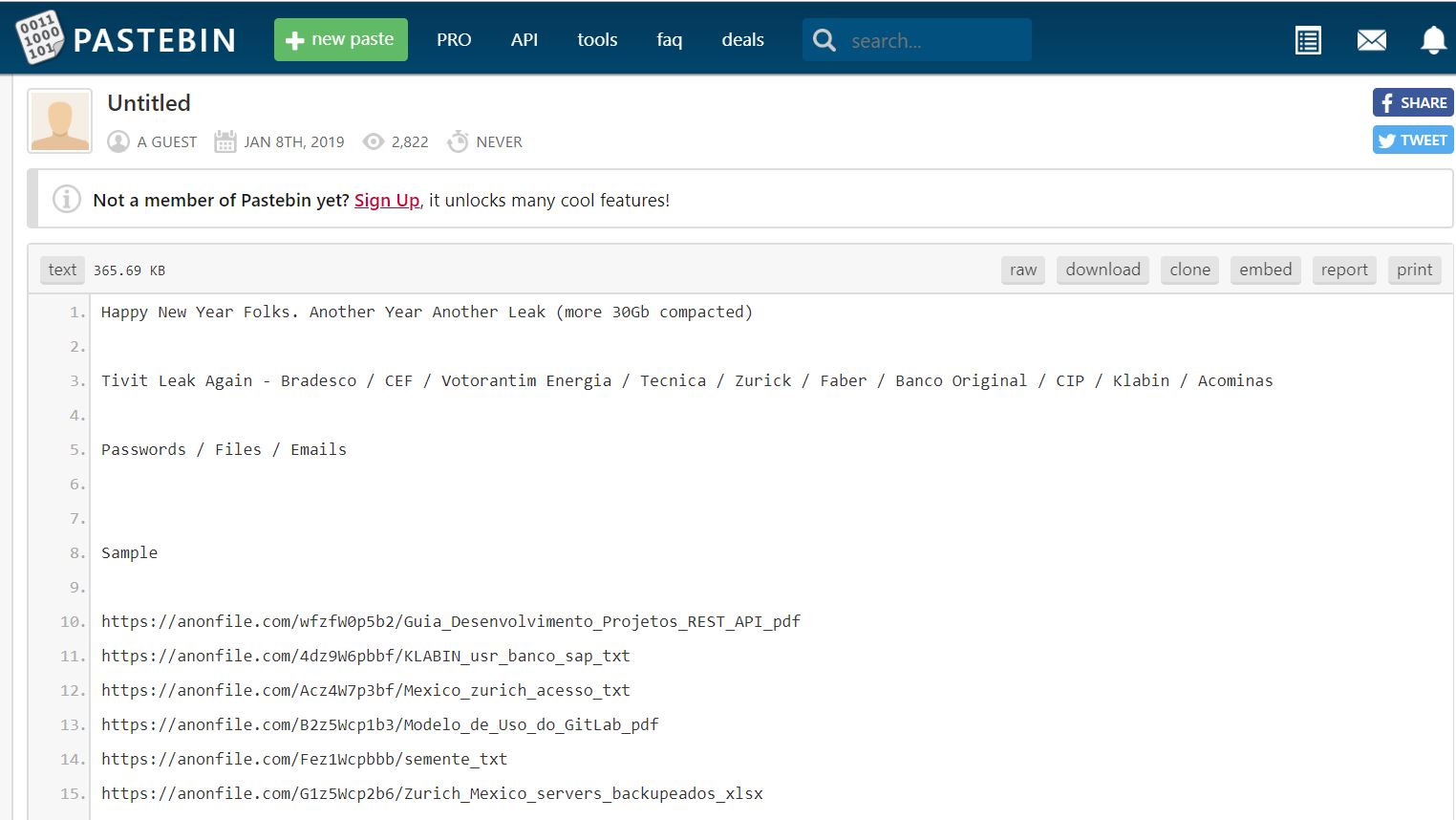
Task: Click the 365.69 KB size label
Action: 129,270
